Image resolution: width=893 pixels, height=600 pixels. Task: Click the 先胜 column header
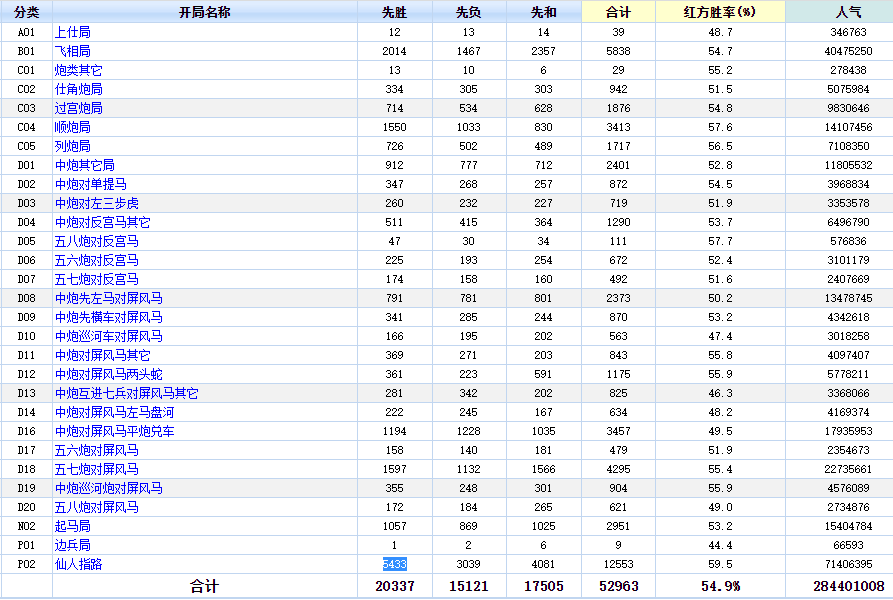click(x=395, y=12)
